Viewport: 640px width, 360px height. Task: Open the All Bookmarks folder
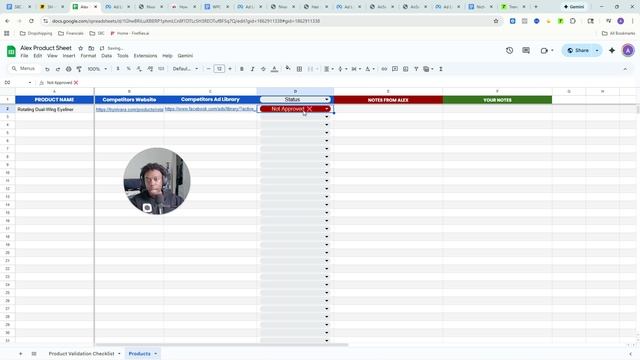618,33
